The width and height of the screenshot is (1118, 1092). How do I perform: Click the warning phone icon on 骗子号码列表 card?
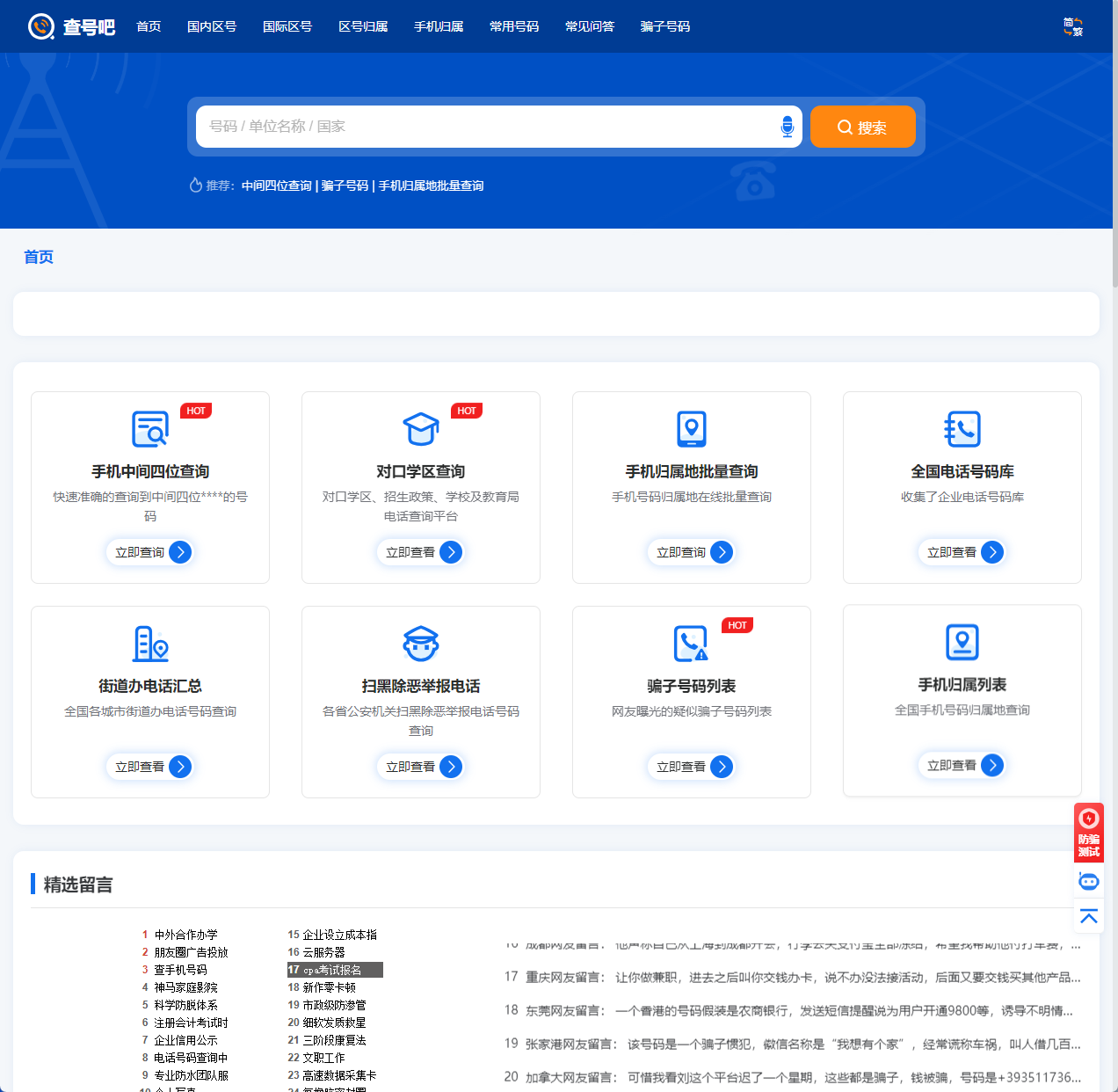click(692, 643)
